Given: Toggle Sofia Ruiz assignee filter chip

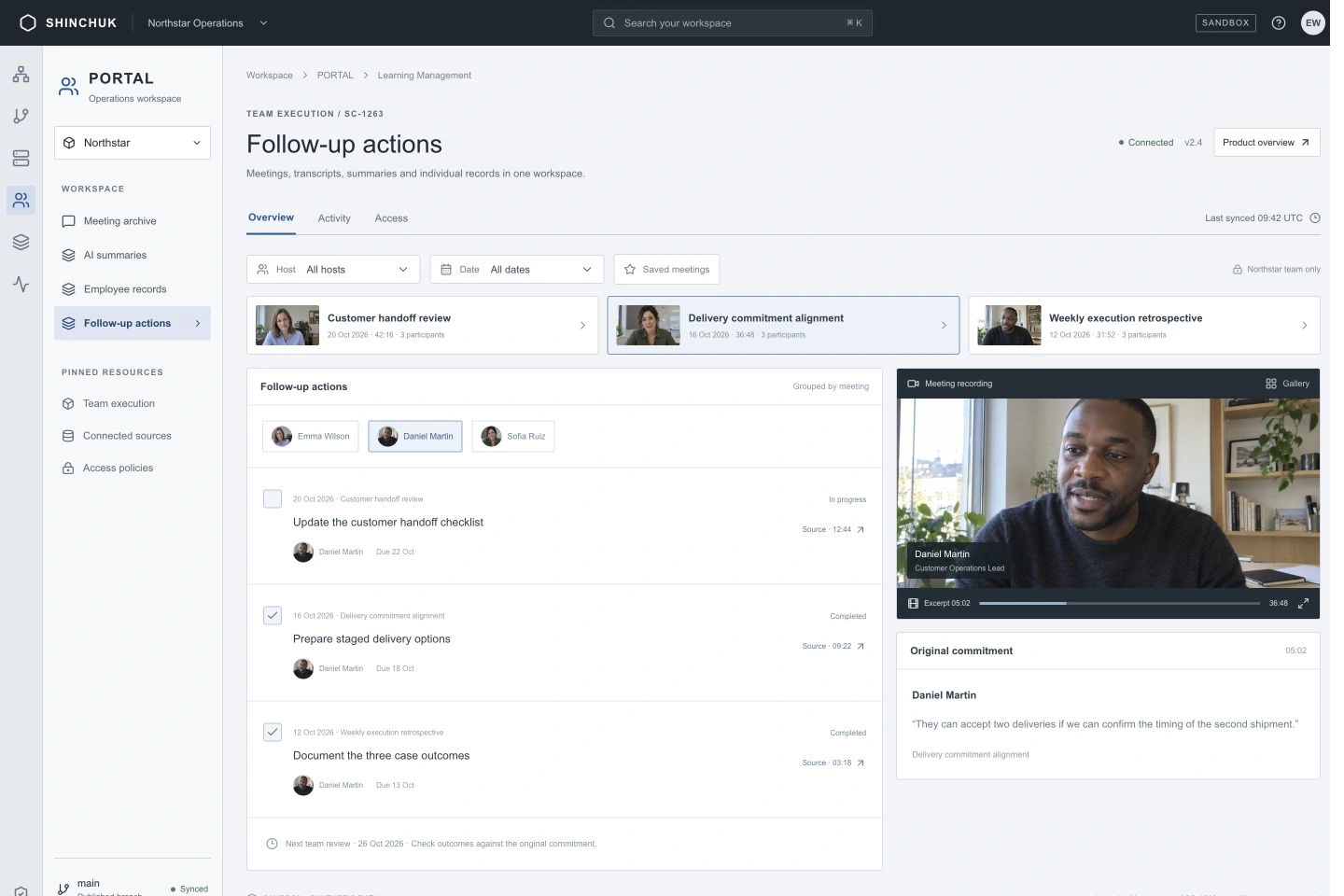Looking at the screenshot, I should point(513,436).
